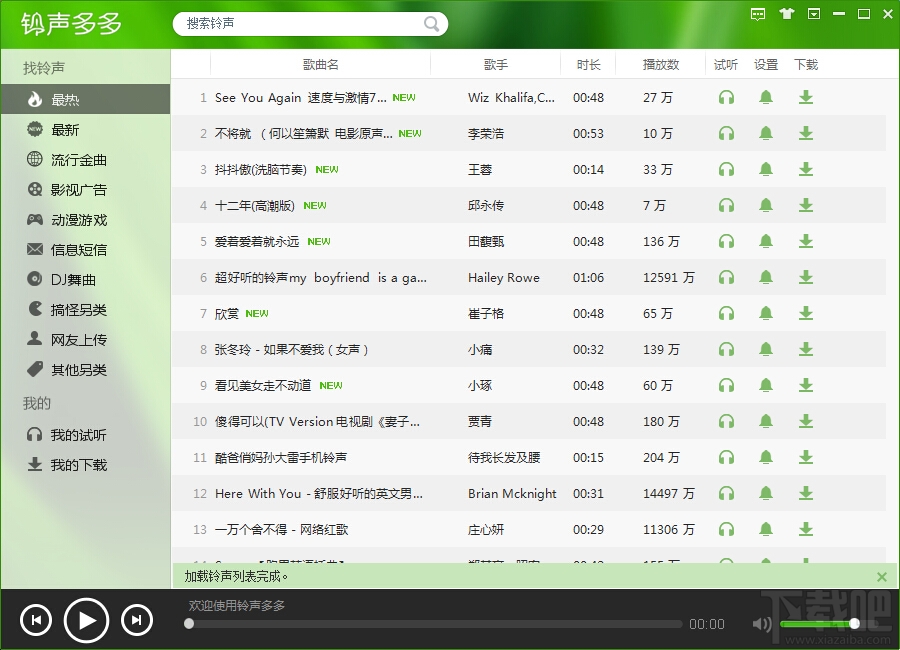
Task: Preview '不将就' by 李荣浩
Action: [726, 133]
